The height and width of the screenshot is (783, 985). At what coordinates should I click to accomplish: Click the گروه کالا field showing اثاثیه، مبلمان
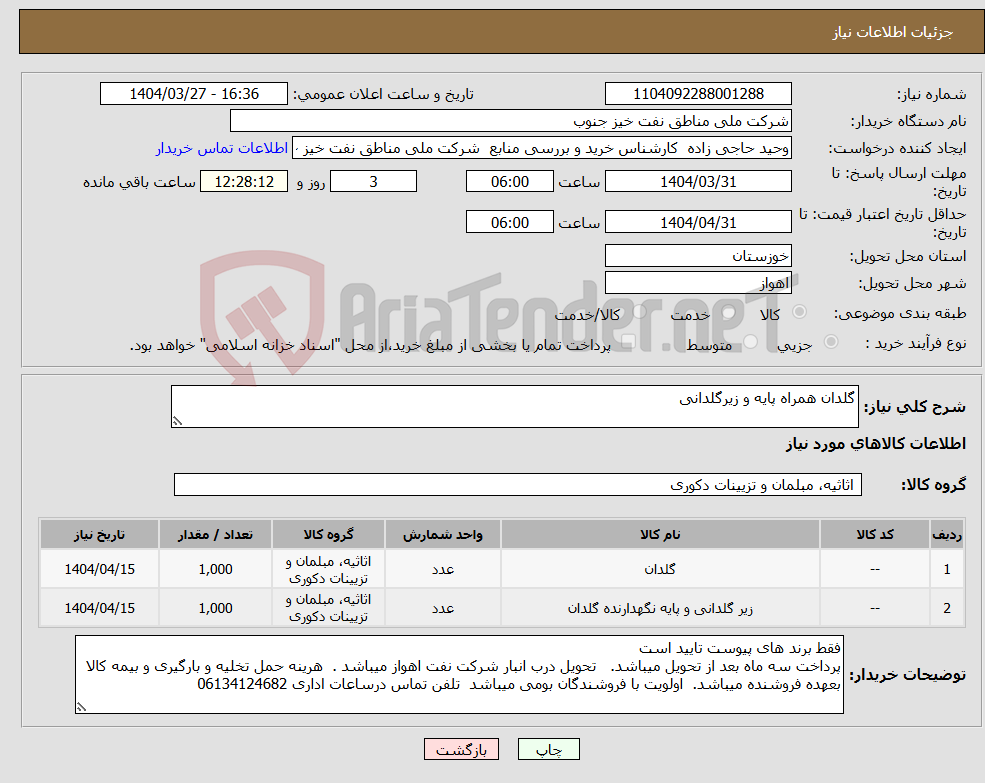point(518,484)
